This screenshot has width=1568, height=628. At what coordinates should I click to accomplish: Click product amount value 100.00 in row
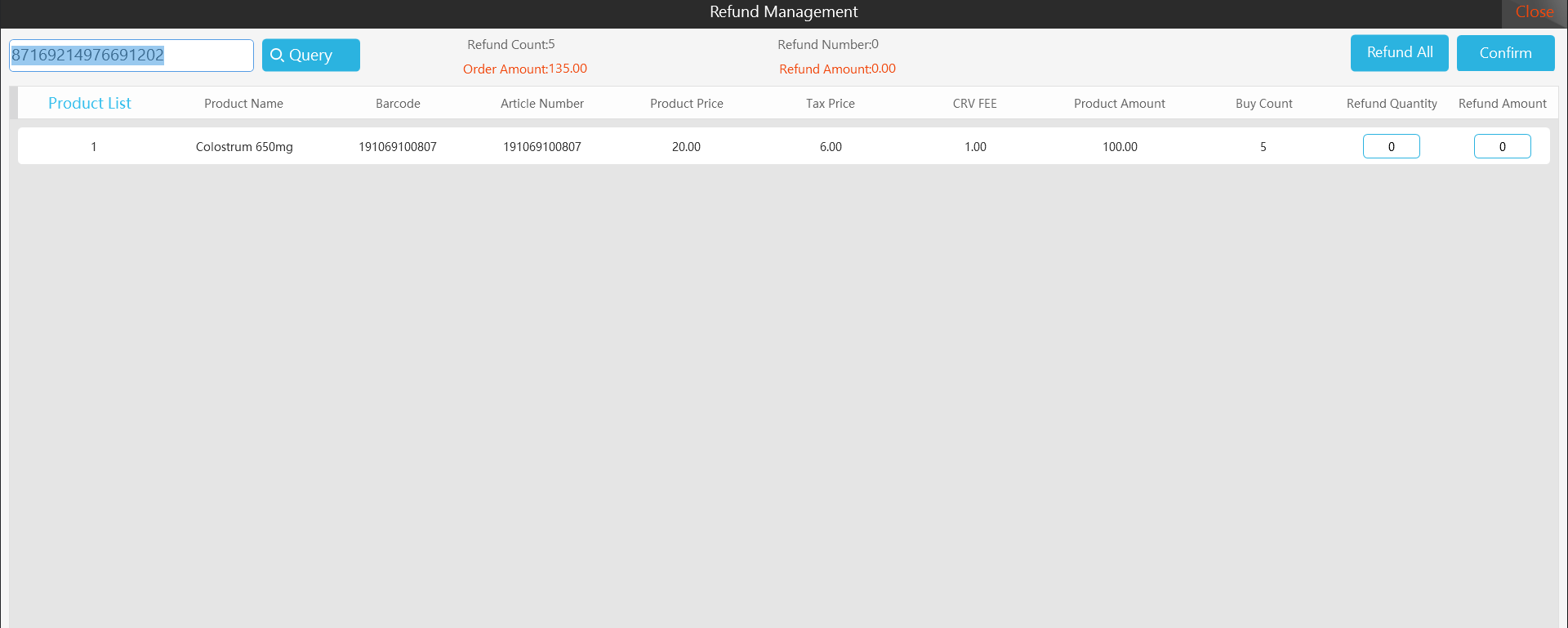point(1120,147)
